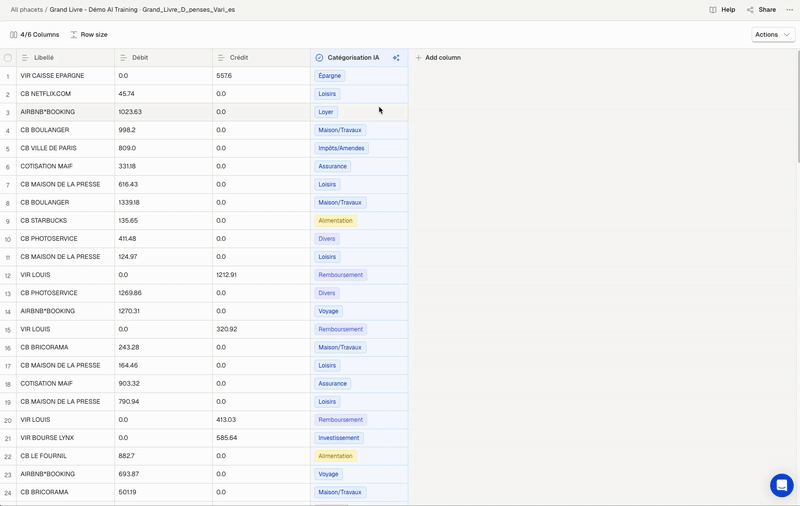Click the AI sparkle icon in Catégorisation IA header
The image size is (800, 506).
coord(396,58)
